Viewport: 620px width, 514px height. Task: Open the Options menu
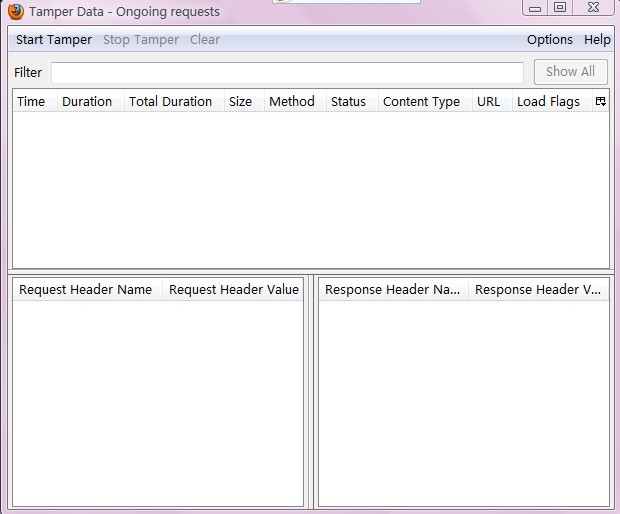(x=550, y=40)
